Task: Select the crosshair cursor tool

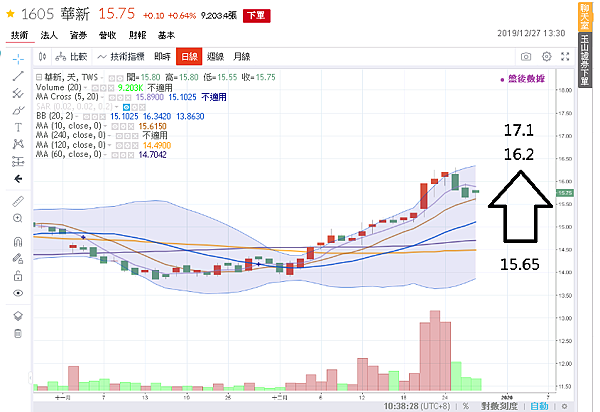Action: [x=18, y=59]
